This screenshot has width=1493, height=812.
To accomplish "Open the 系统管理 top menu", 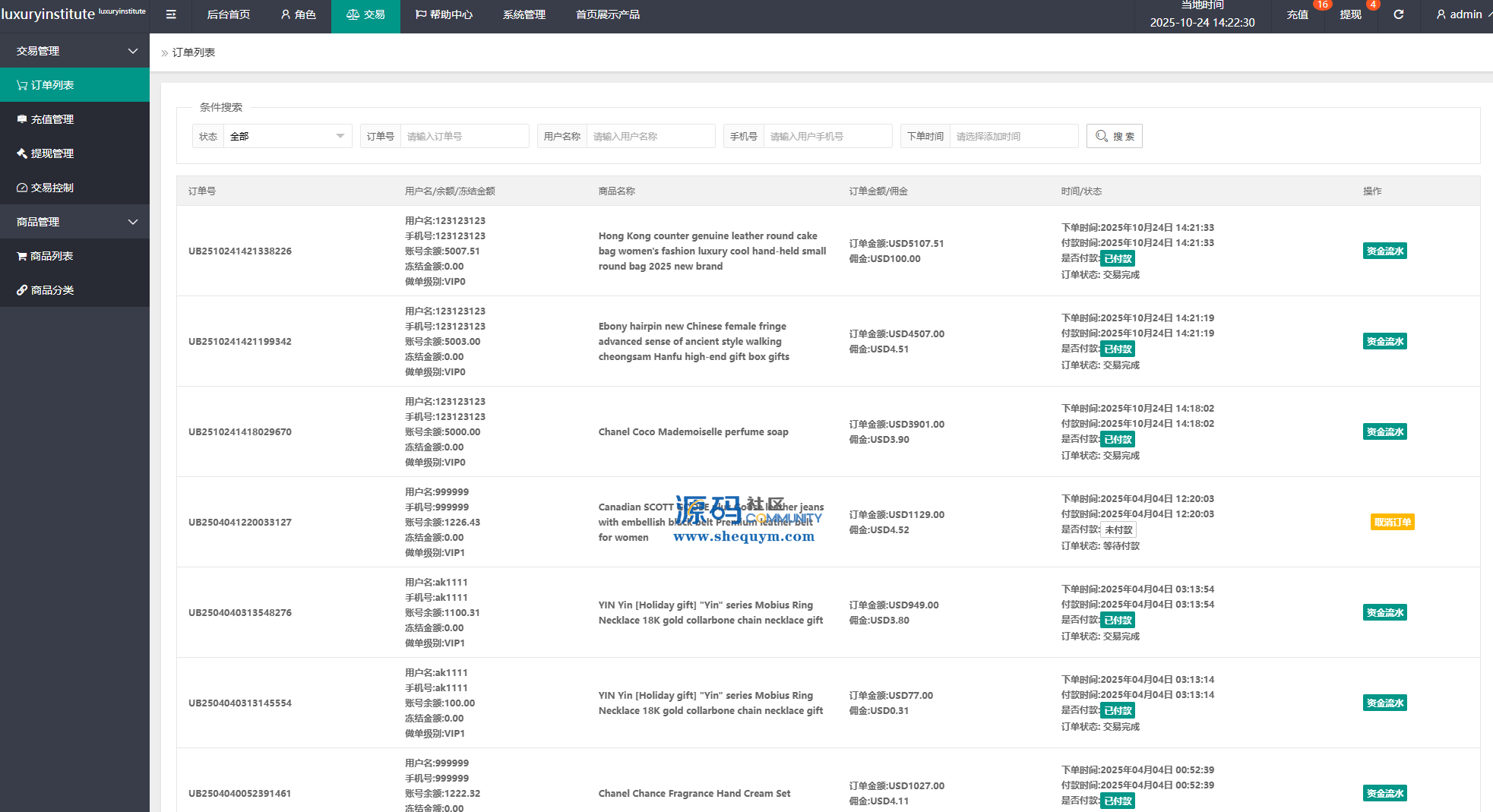I will click(x=523, y=14).
